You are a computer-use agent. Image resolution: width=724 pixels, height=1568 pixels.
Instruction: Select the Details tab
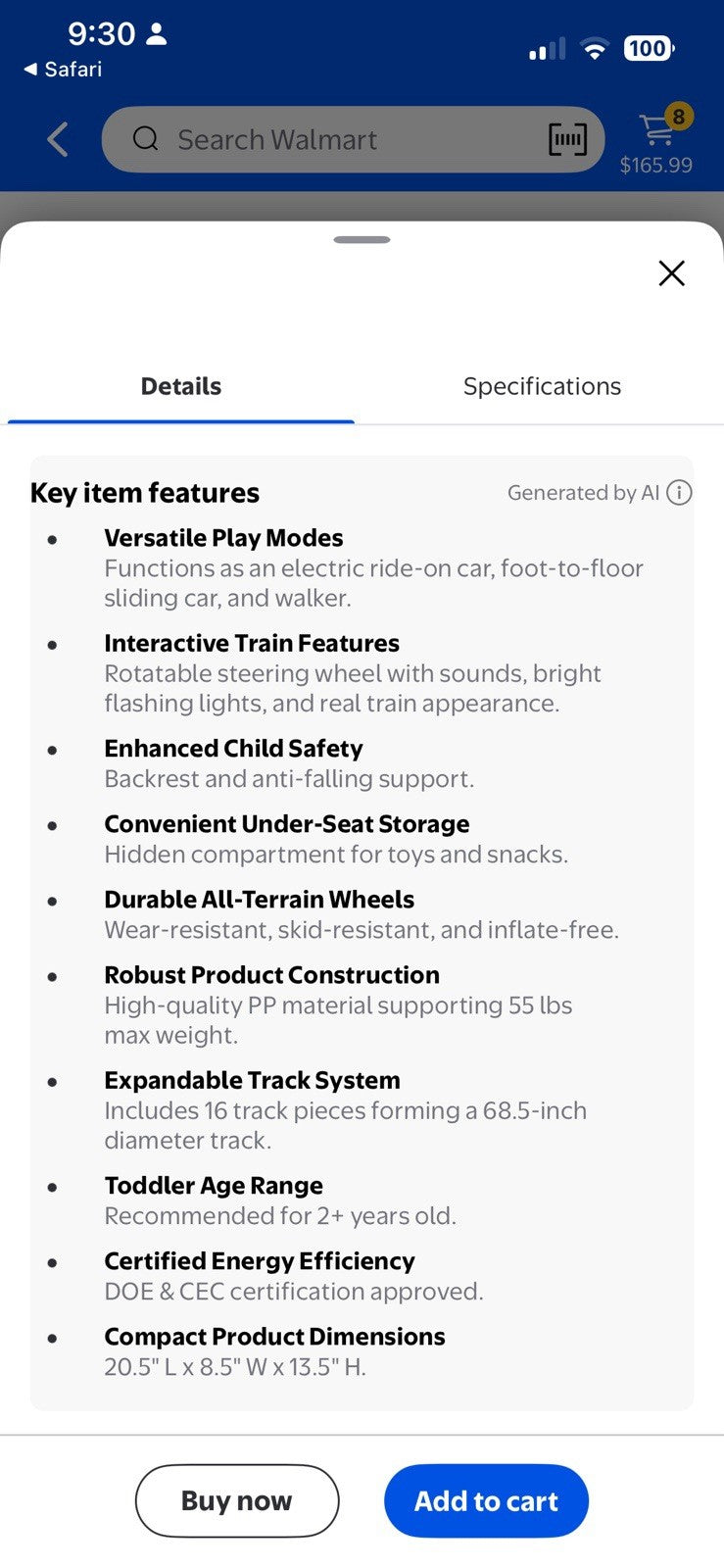[x=181, y=386]
